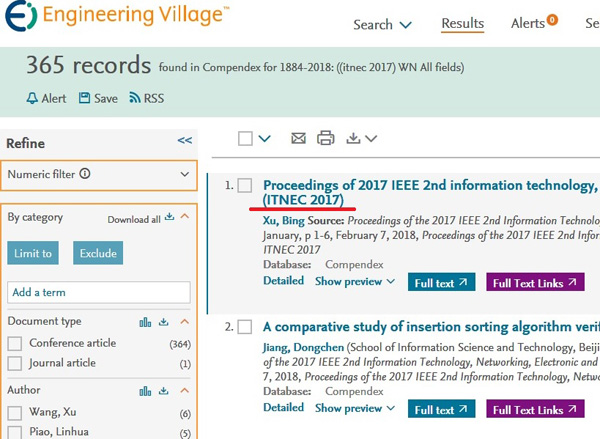
Task: Show preview of result 2
Action: click(x=354, y=408)
